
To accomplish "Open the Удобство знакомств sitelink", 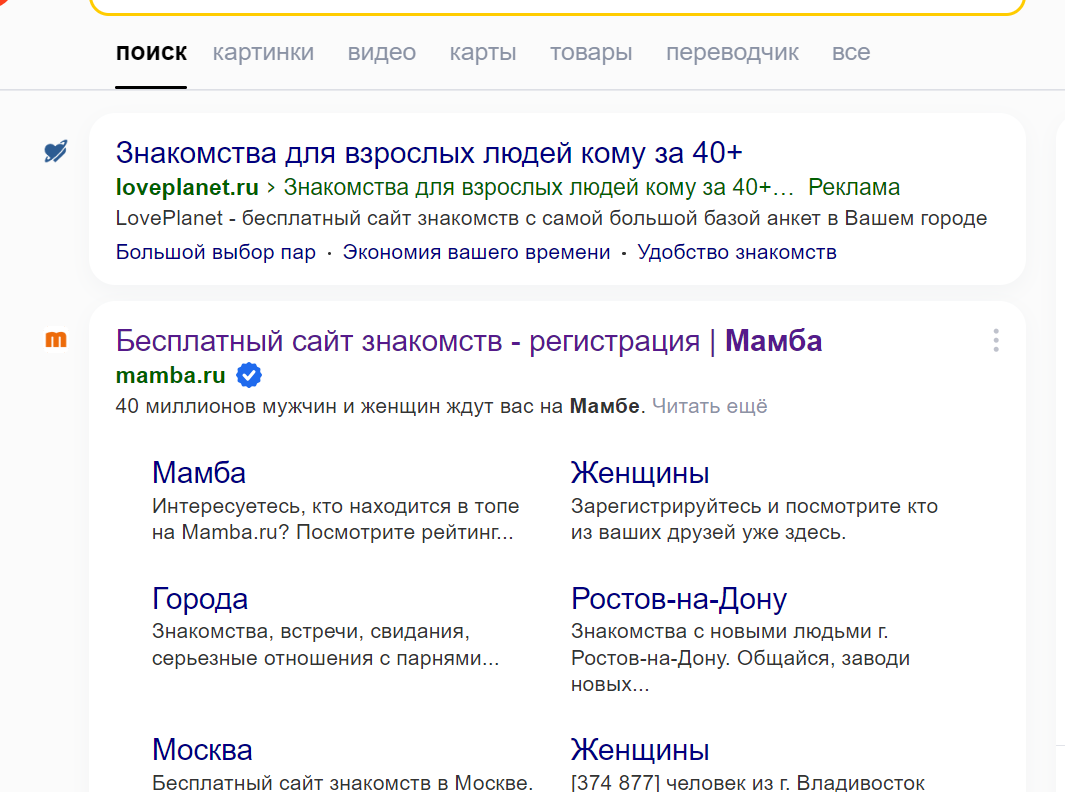I will coord(736,252).
